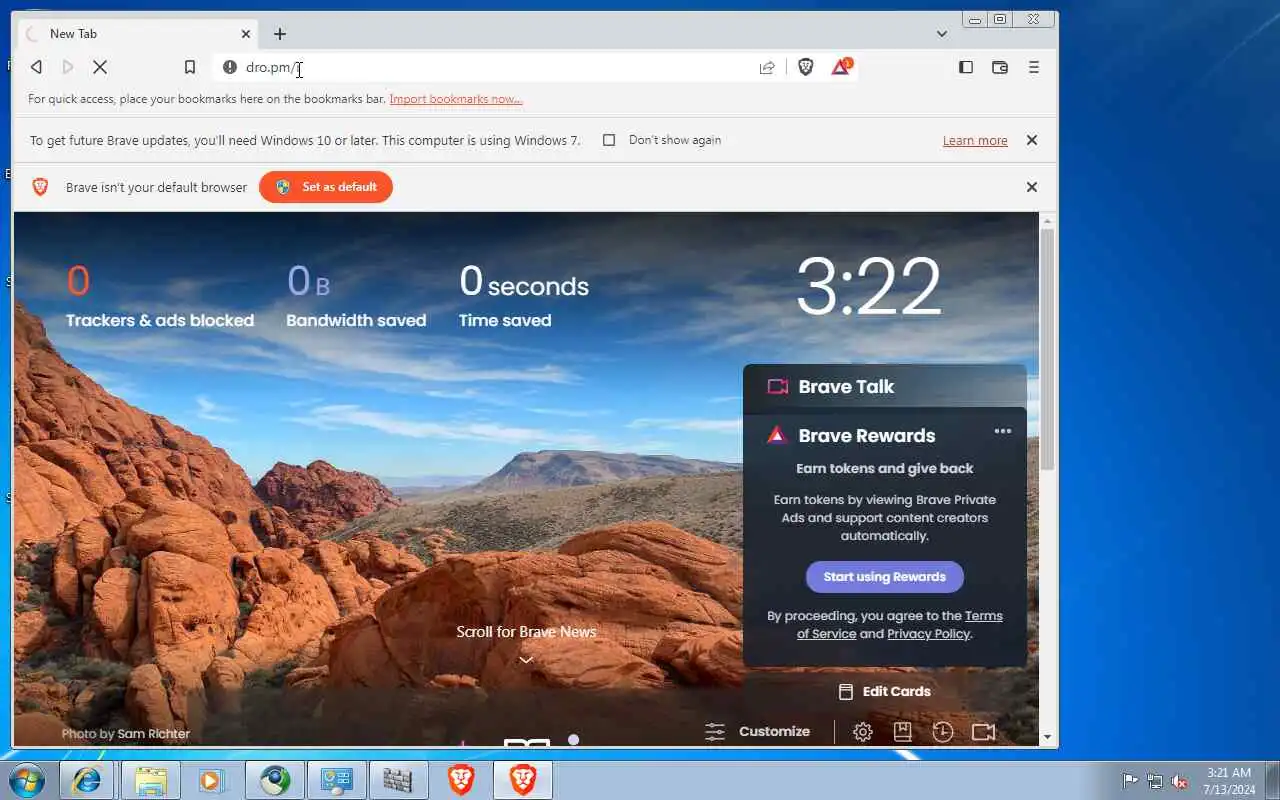
Task: Open the Brave Wallet toolbar icon
Action: pyautogui.click(x=1000, y=67)
